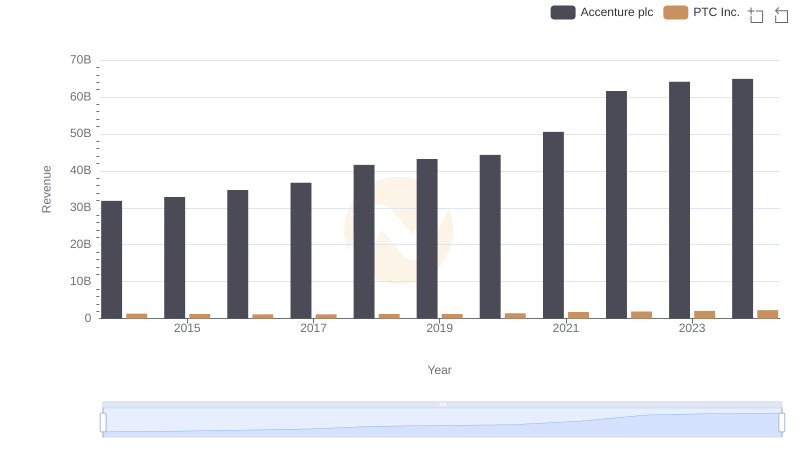Click the Year axis title
Viewport: 800px width, 461px height.
pos(439,370)
